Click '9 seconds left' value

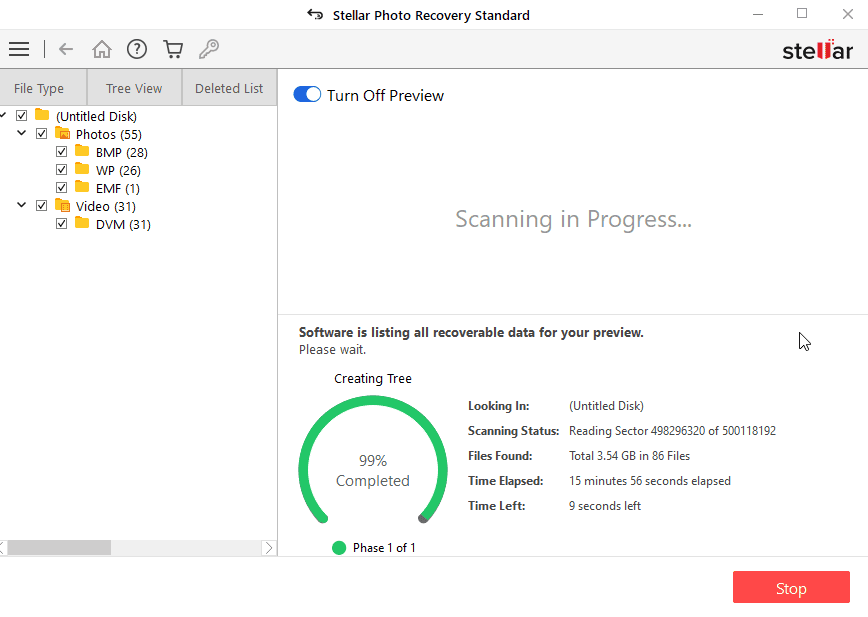pyautogui.click(x=605, y=506)
